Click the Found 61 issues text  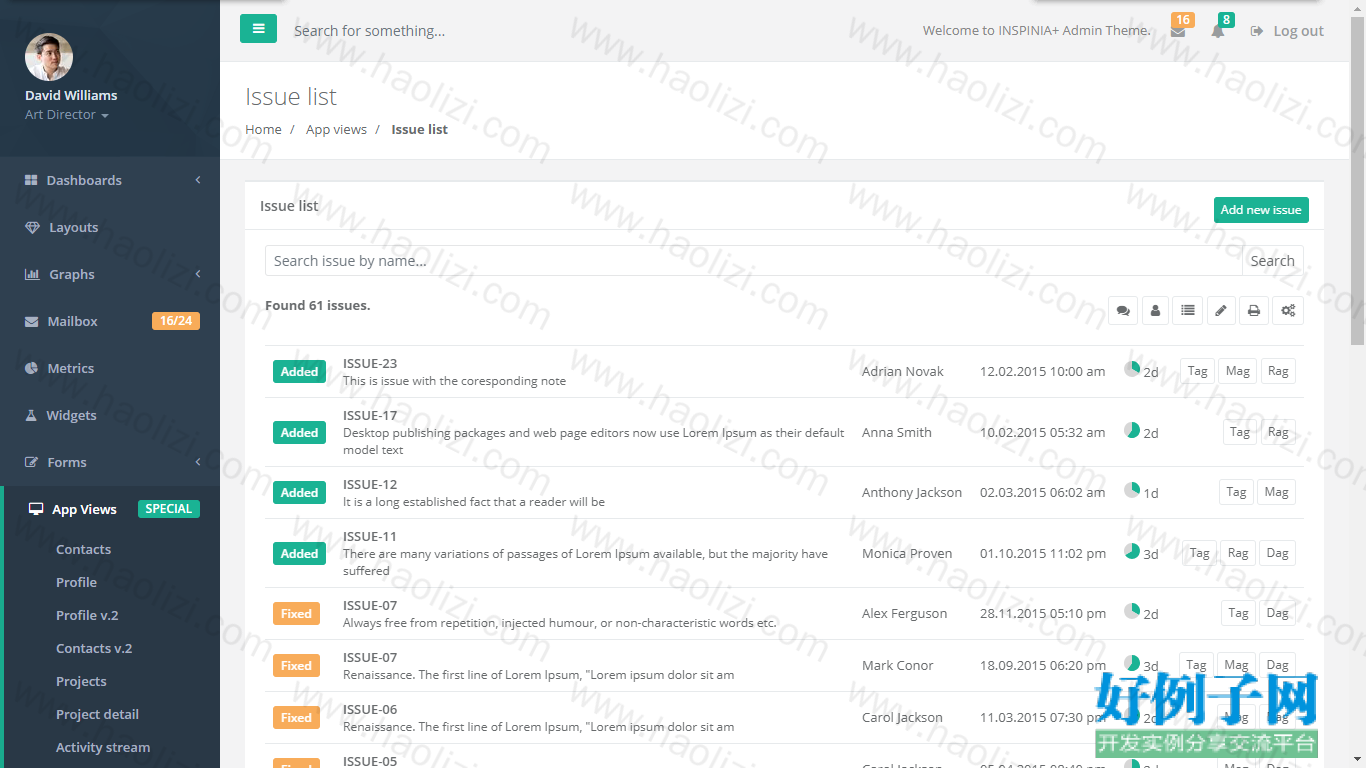[318, 305]
